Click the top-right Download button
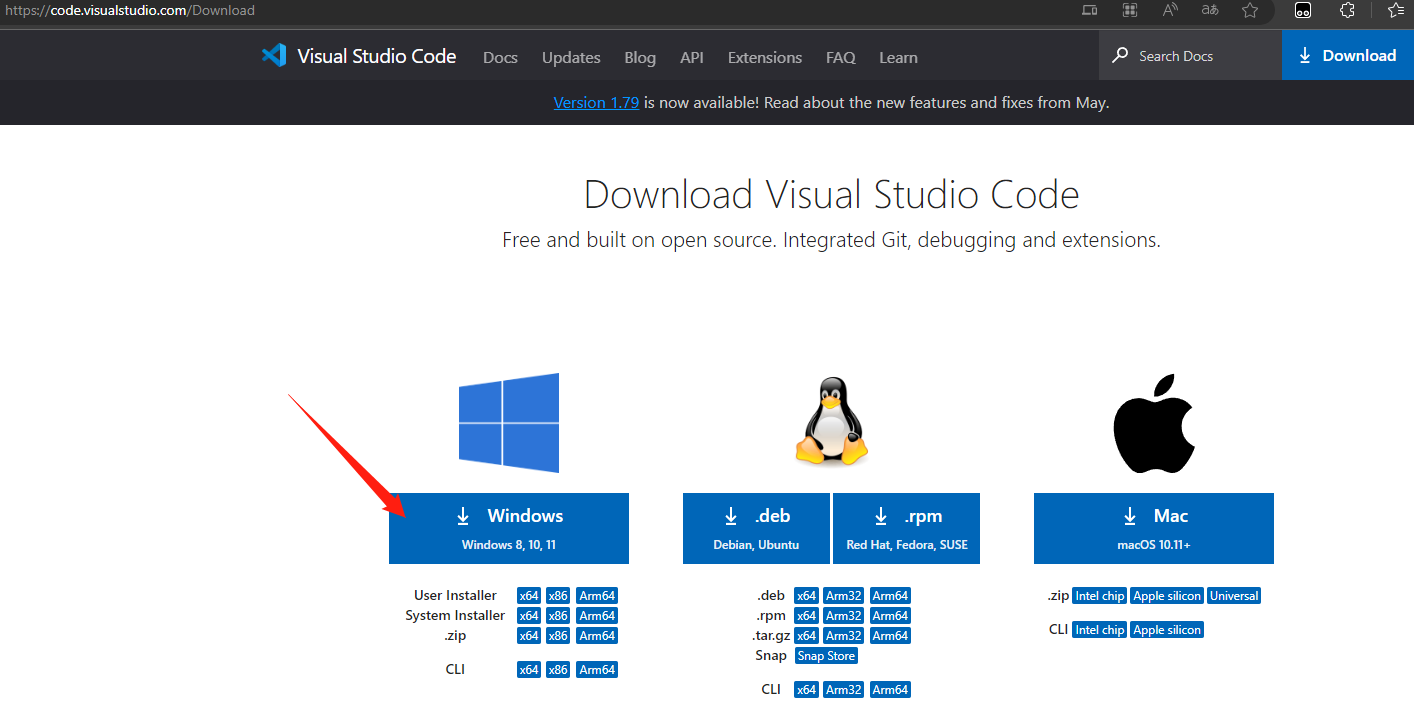This screenshot has height=727, width=1414. coord(1348,55)
